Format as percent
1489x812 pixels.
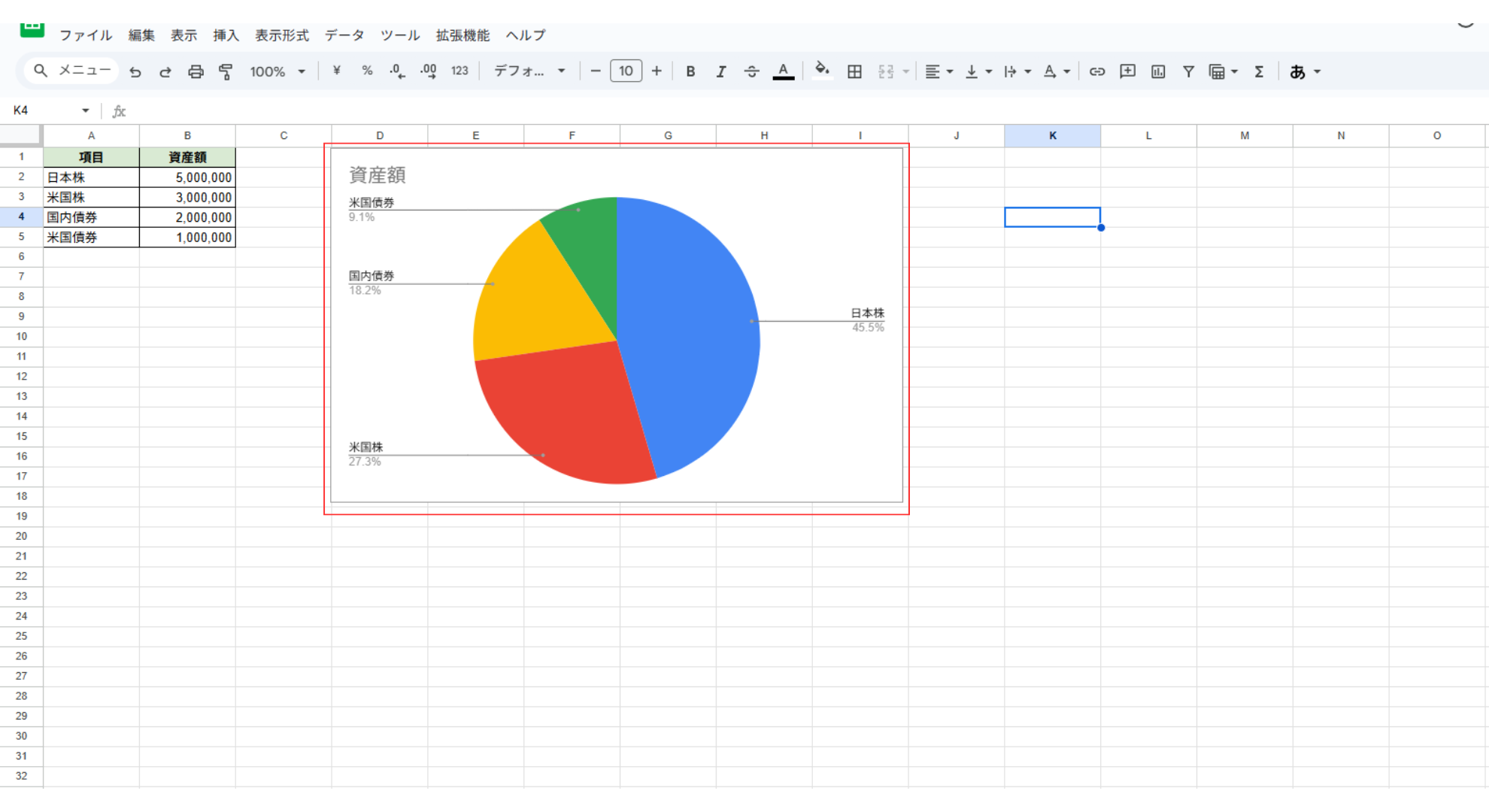(x=367, y=71)
